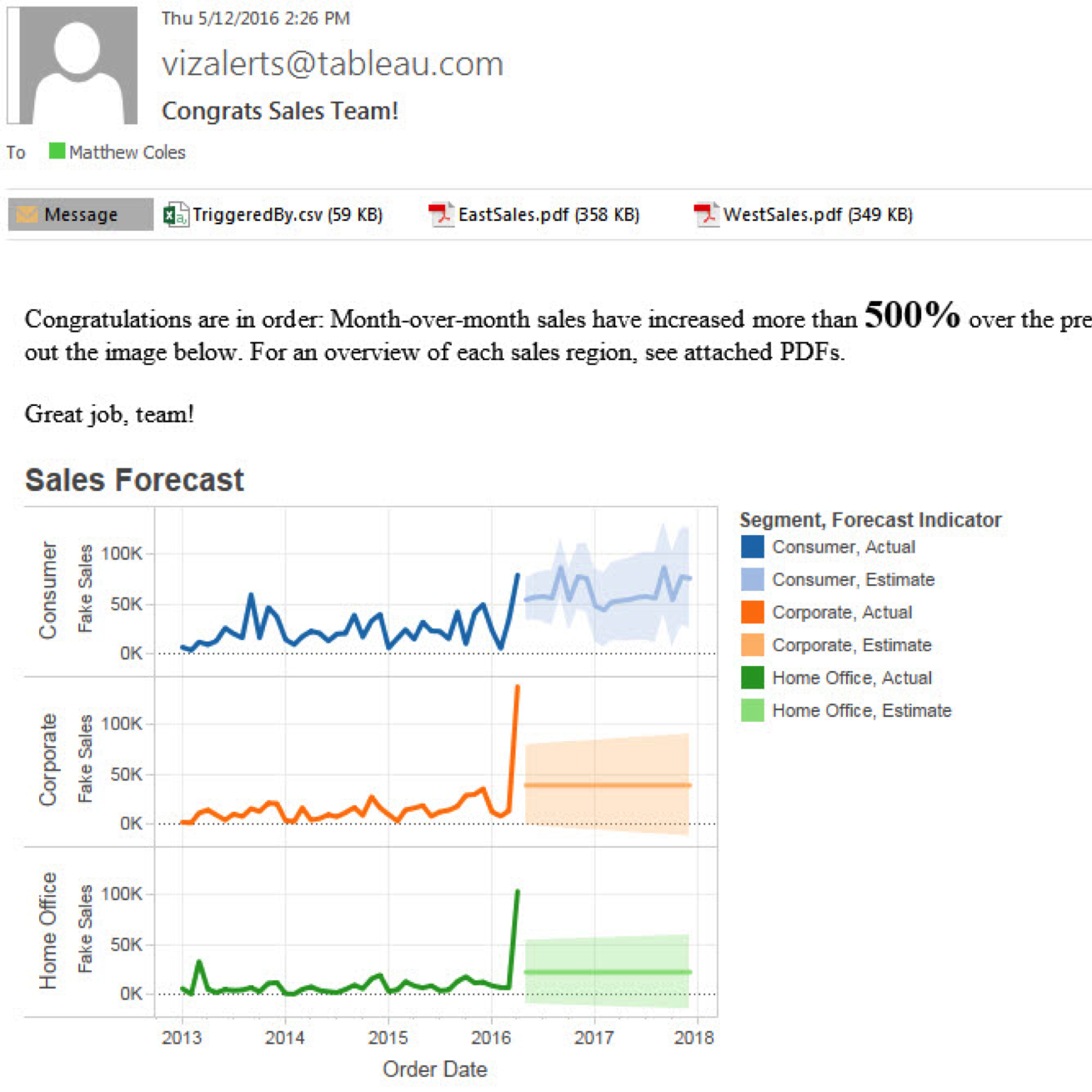The image size is (1092, 1092).
Task: Click the EastSales.pdf PDF icon
Action: click(441, 215)
